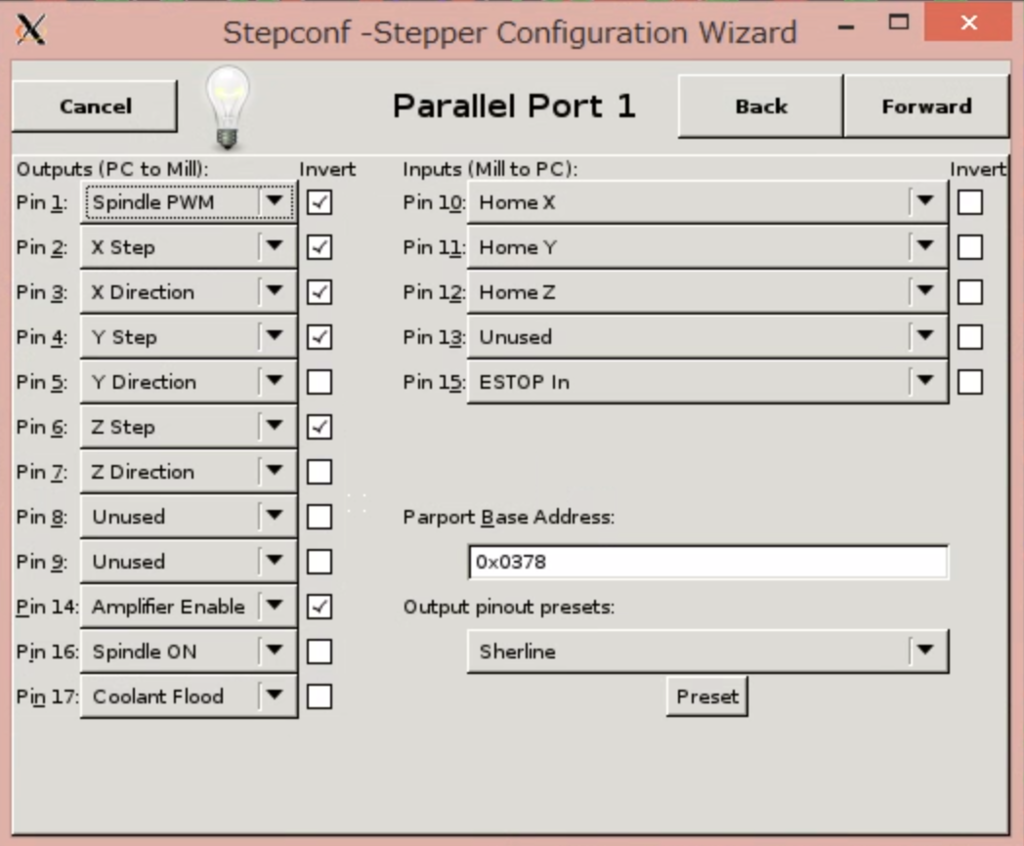Click the Inputs (Mill to PC) label

[x=490, y=169]
